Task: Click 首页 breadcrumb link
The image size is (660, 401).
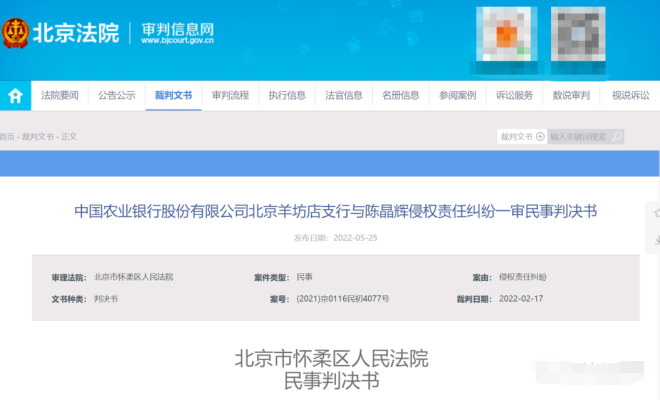Action: 7,137
